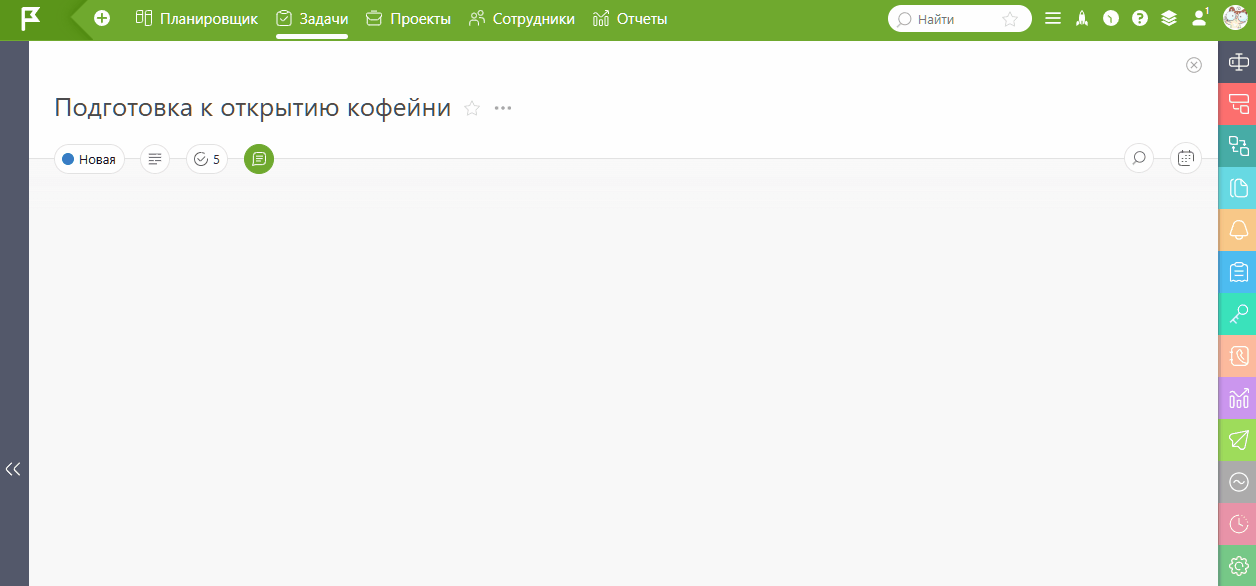Open the three-dot menu beside task title

[x=503, y=108]
